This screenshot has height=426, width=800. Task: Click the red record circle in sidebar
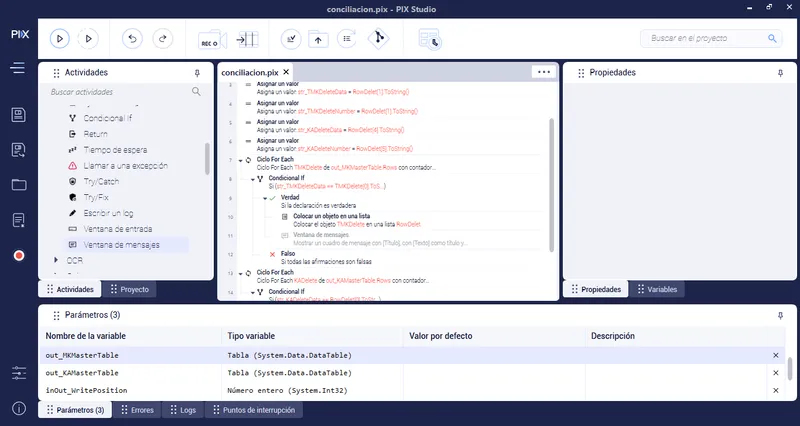(x=19, y=255)
